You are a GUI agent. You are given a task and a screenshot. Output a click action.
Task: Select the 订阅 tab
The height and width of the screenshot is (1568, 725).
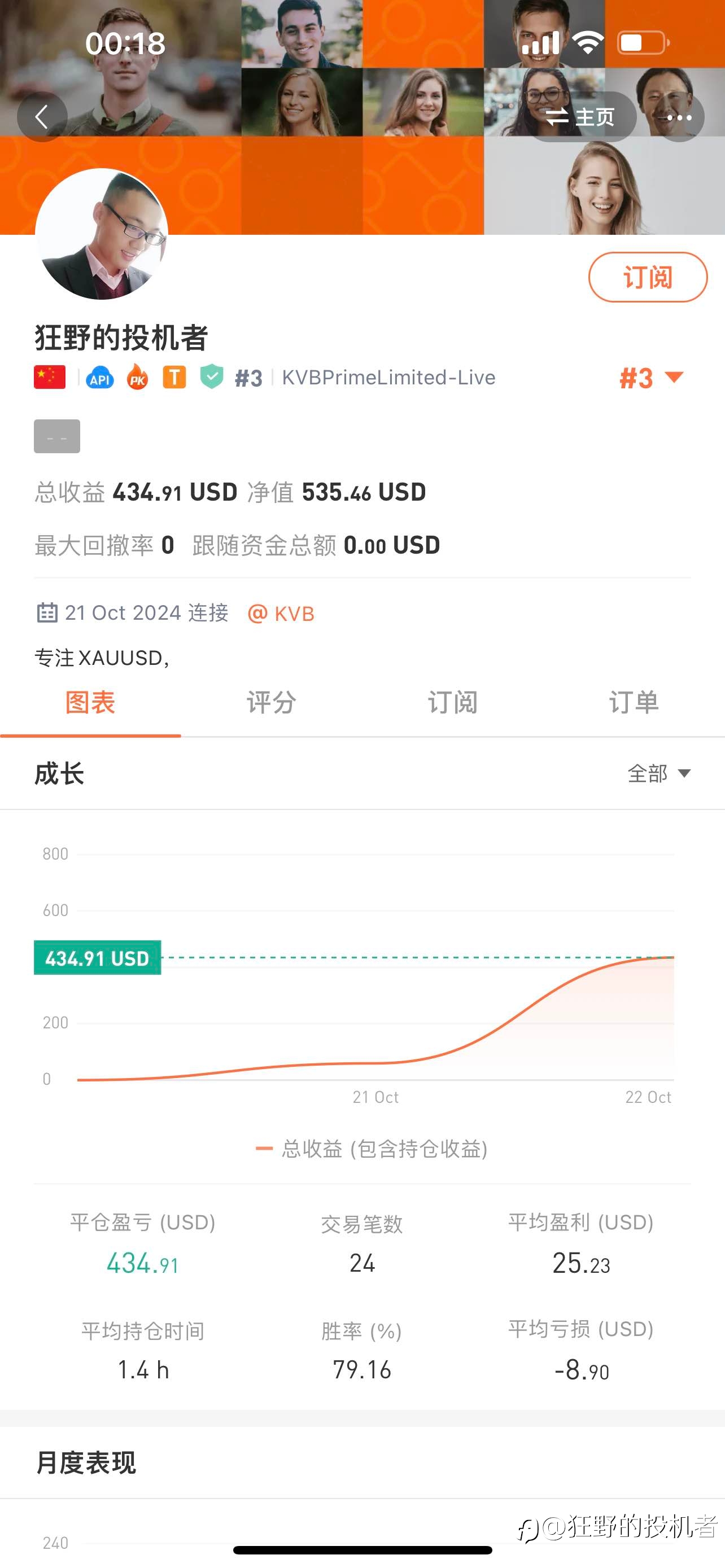tap(452, 702)
